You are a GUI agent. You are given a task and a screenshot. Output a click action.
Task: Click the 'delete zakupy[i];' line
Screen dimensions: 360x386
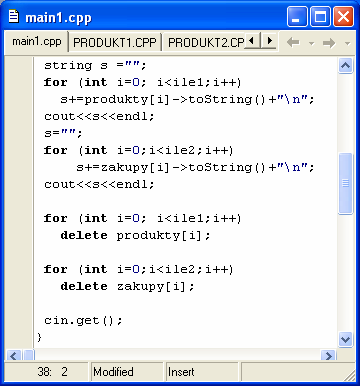pos(127,286)
